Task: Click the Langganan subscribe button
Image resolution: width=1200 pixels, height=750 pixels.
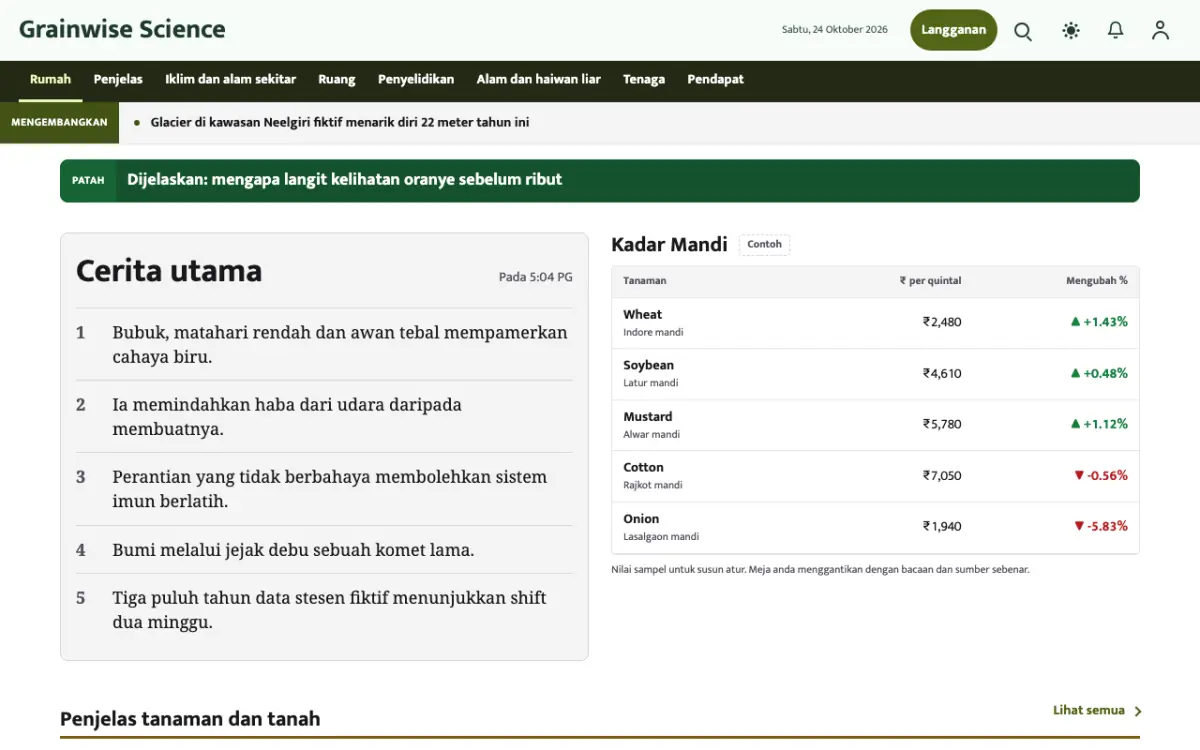Action: [953, 30]
